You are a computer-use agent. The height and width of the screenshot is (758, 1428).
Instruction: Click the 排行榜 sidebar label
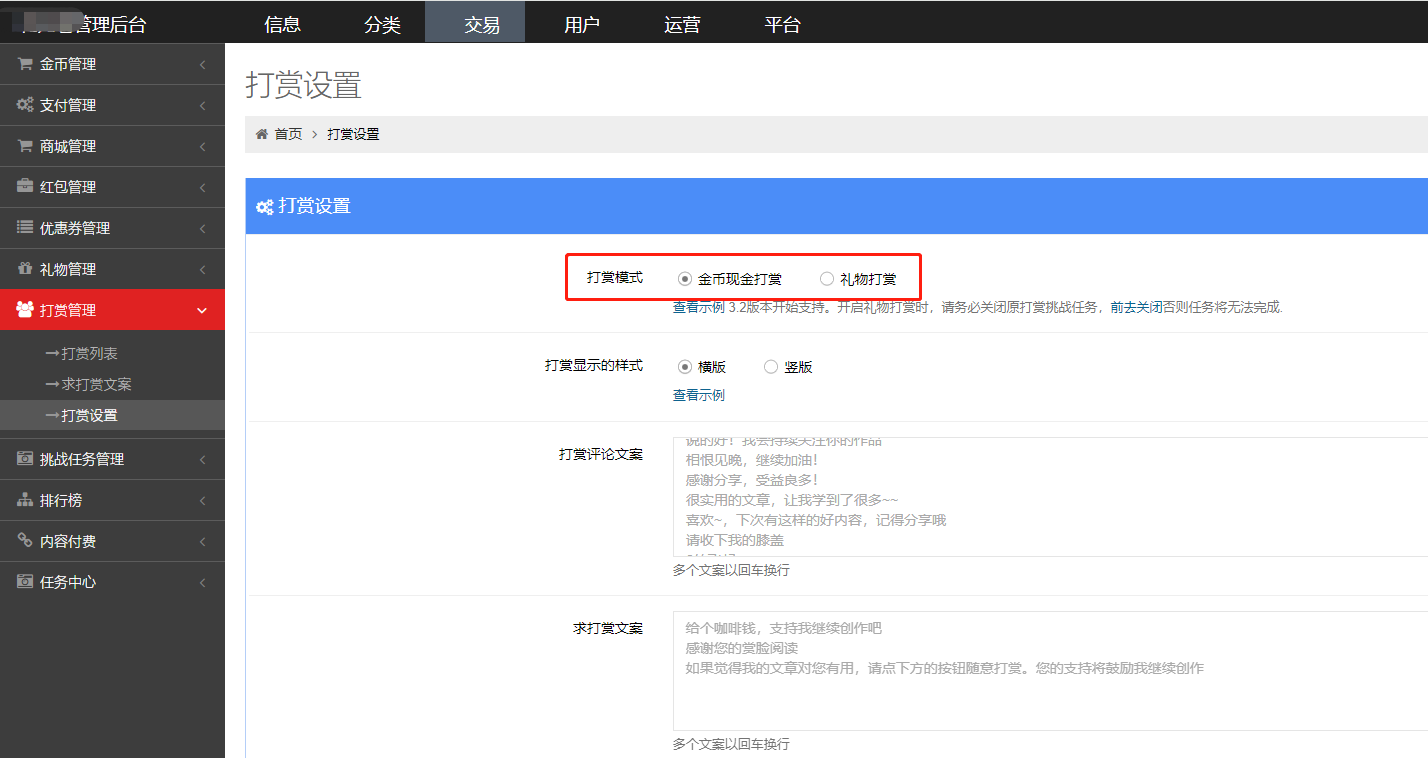click(61, 500)
